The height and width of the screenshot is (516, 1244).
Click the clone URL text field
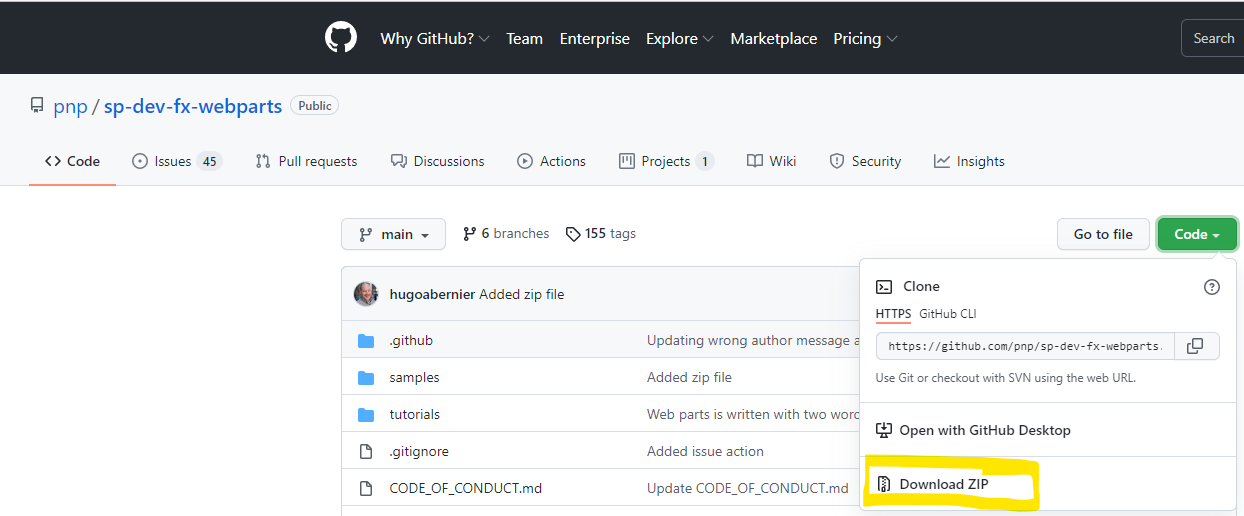[x=1025, y=346]
